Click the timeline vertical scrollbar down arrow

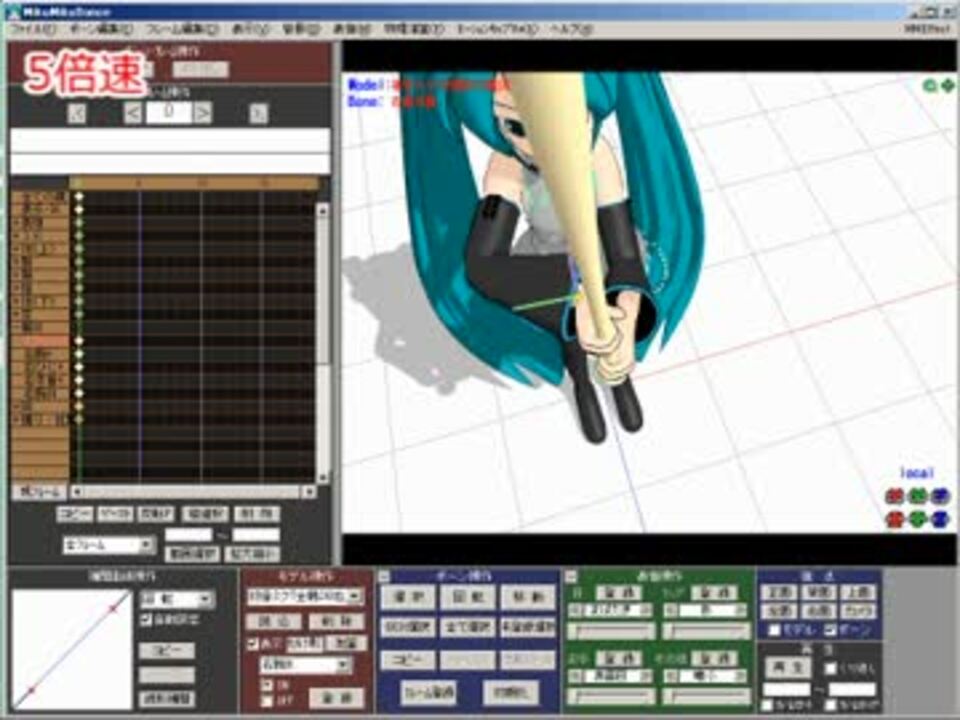click(323, 477)
